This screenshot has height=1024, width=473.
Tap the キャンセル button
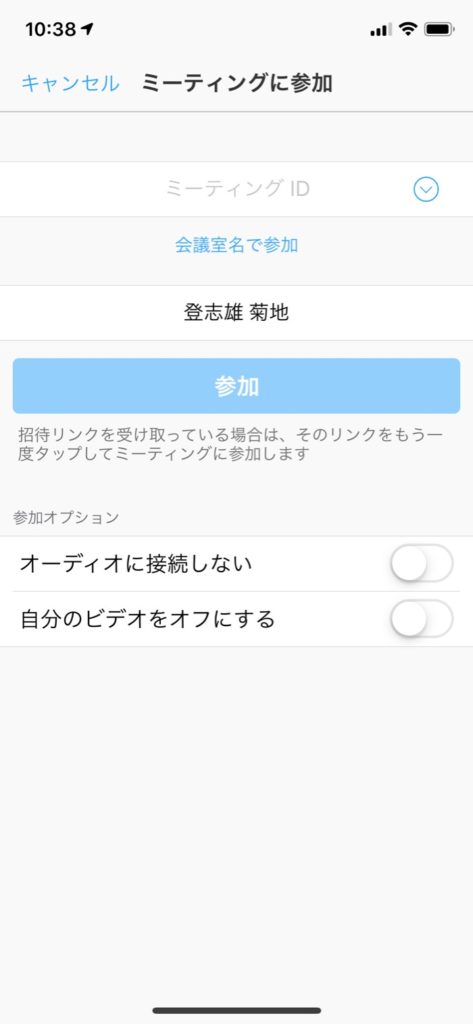point(70,84)
